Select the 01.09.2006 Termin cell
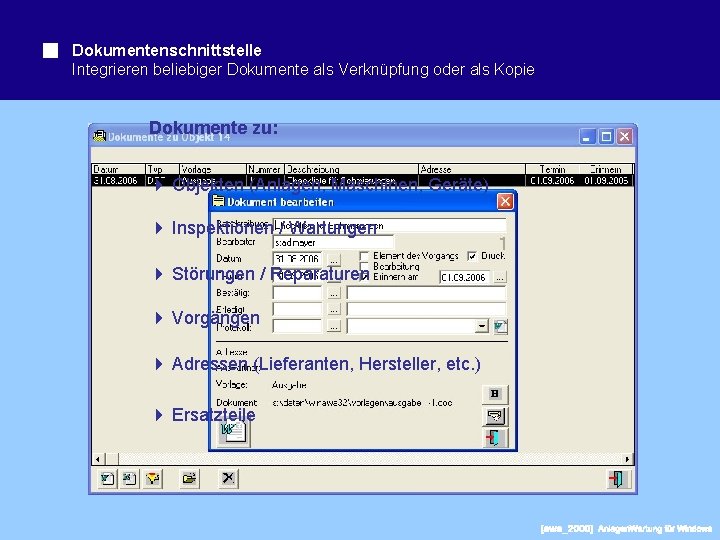The image size is (720, 540). point(552,180)
